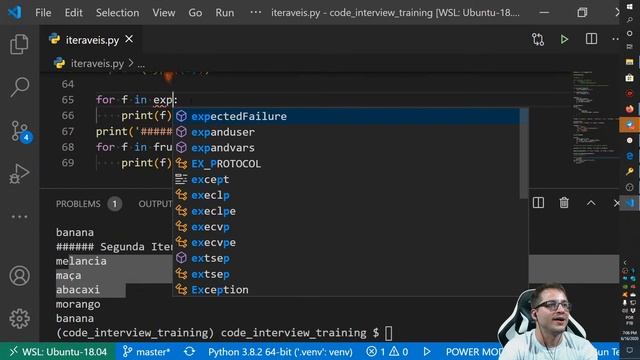
Task: Open the Edit menu
Action: [73, 13]
